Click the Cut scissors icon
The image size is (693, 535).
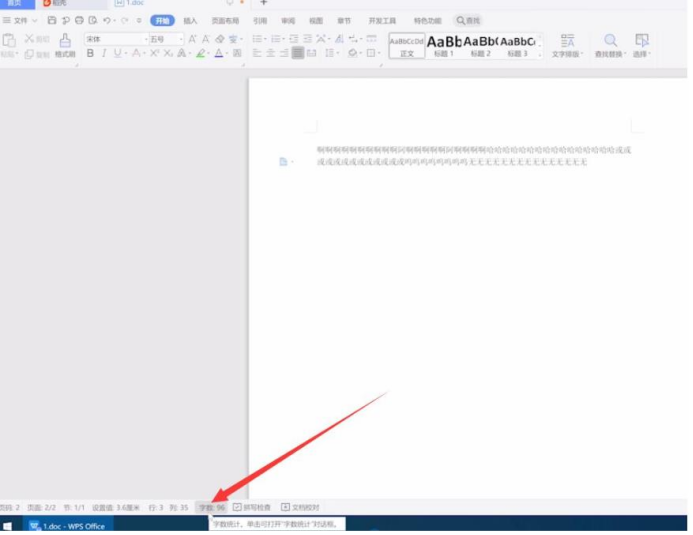29,39
